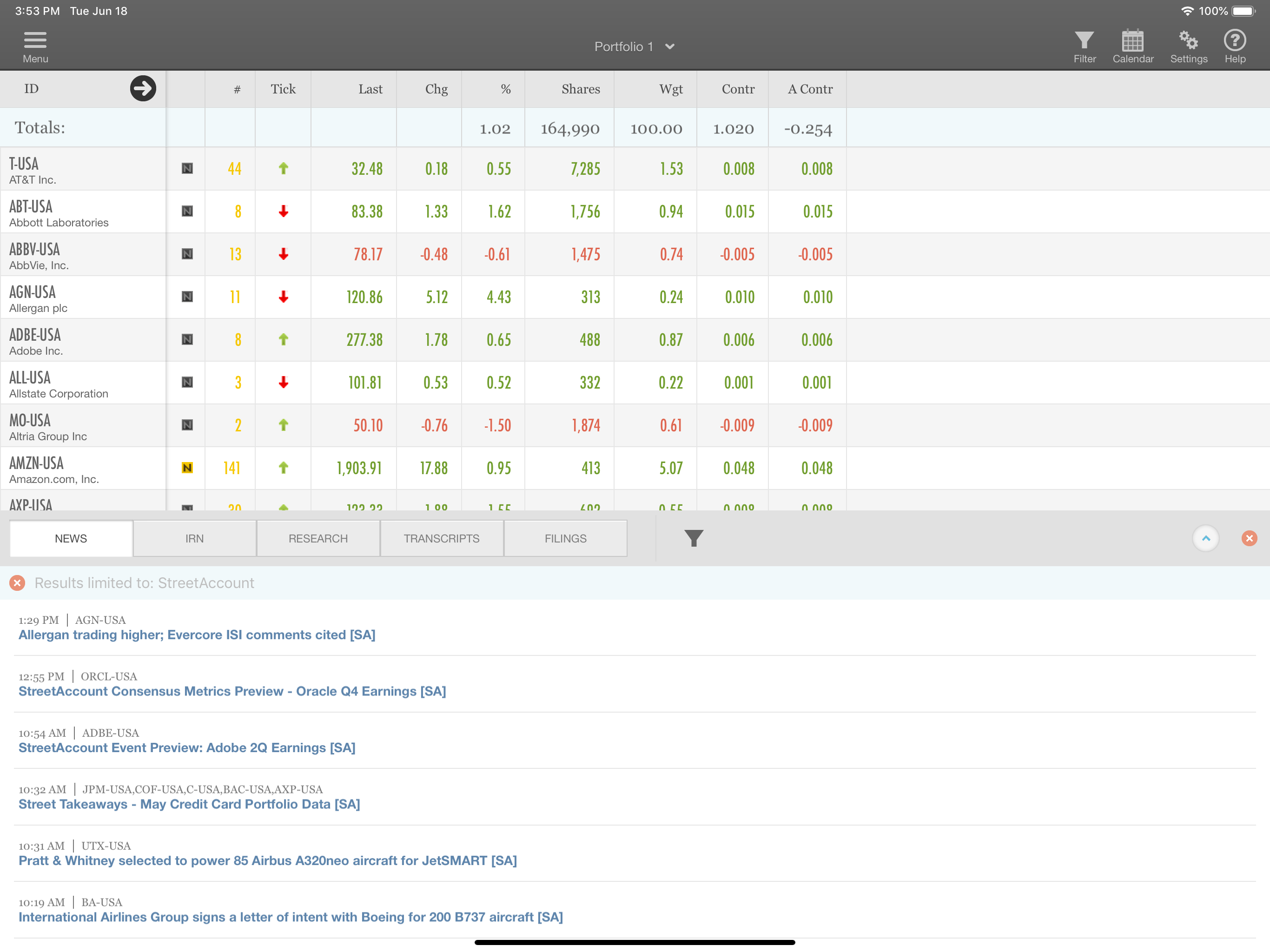The width and height of the screenshot is (1270, 952).
Task: Select the NEWS tab
Action: 71,539
